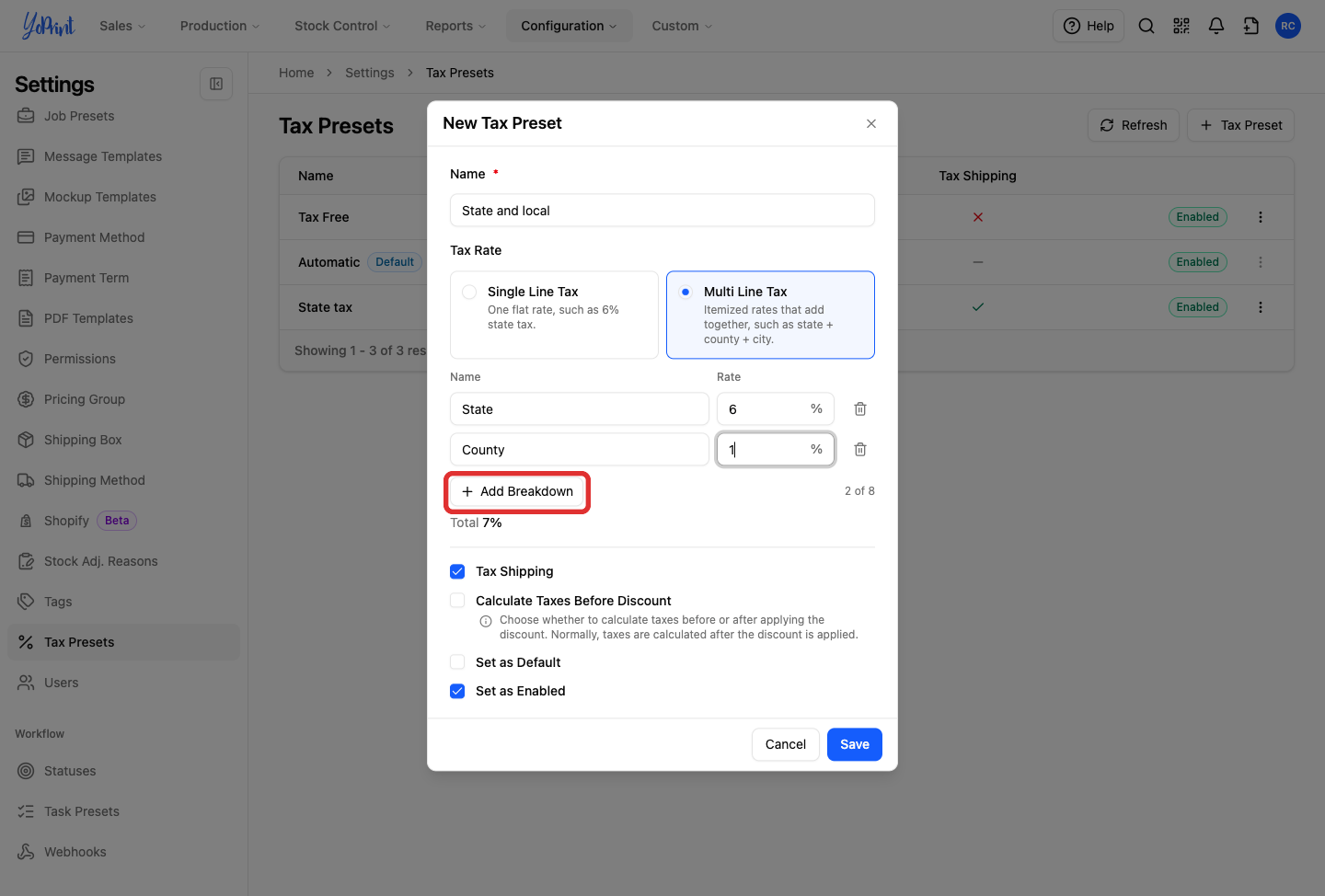Uncheck the Tax Shipping checkbox
This screenshot has width=1325, height=896.
coord(457,571)
